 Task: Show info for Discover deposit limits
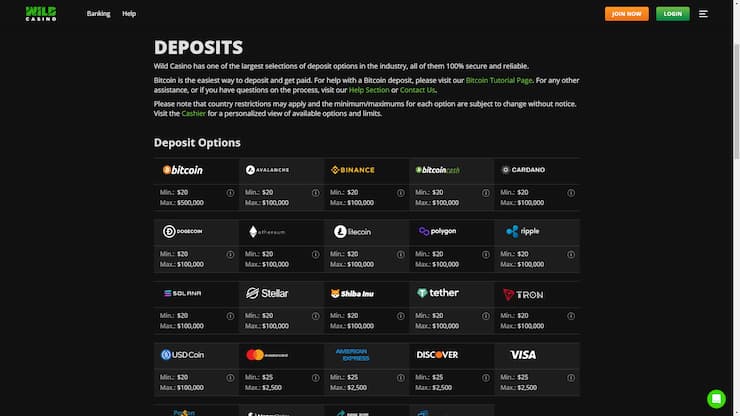[x=486, y=378]
